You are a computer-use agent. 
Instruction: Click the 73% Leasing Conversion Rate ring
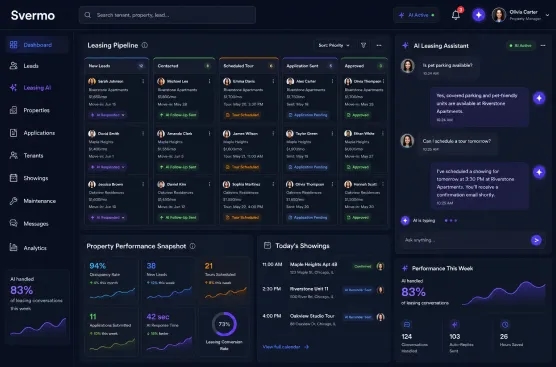[224, 324]
